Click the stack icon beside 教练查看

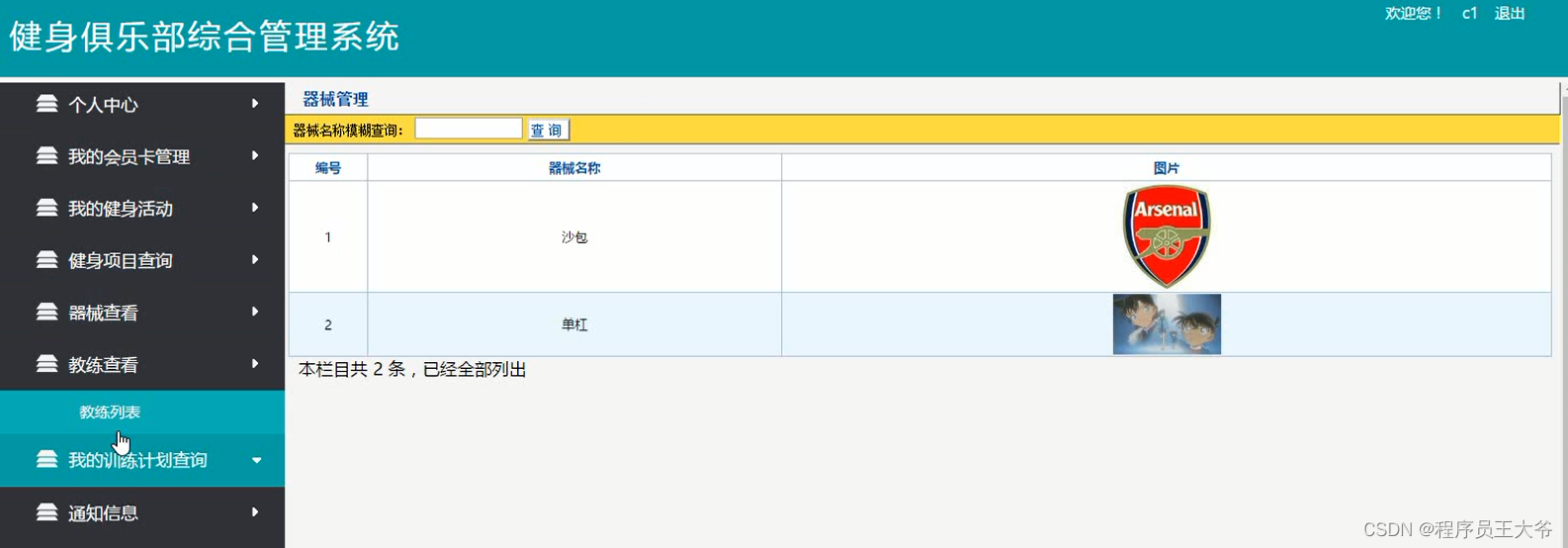click(46, 365)
